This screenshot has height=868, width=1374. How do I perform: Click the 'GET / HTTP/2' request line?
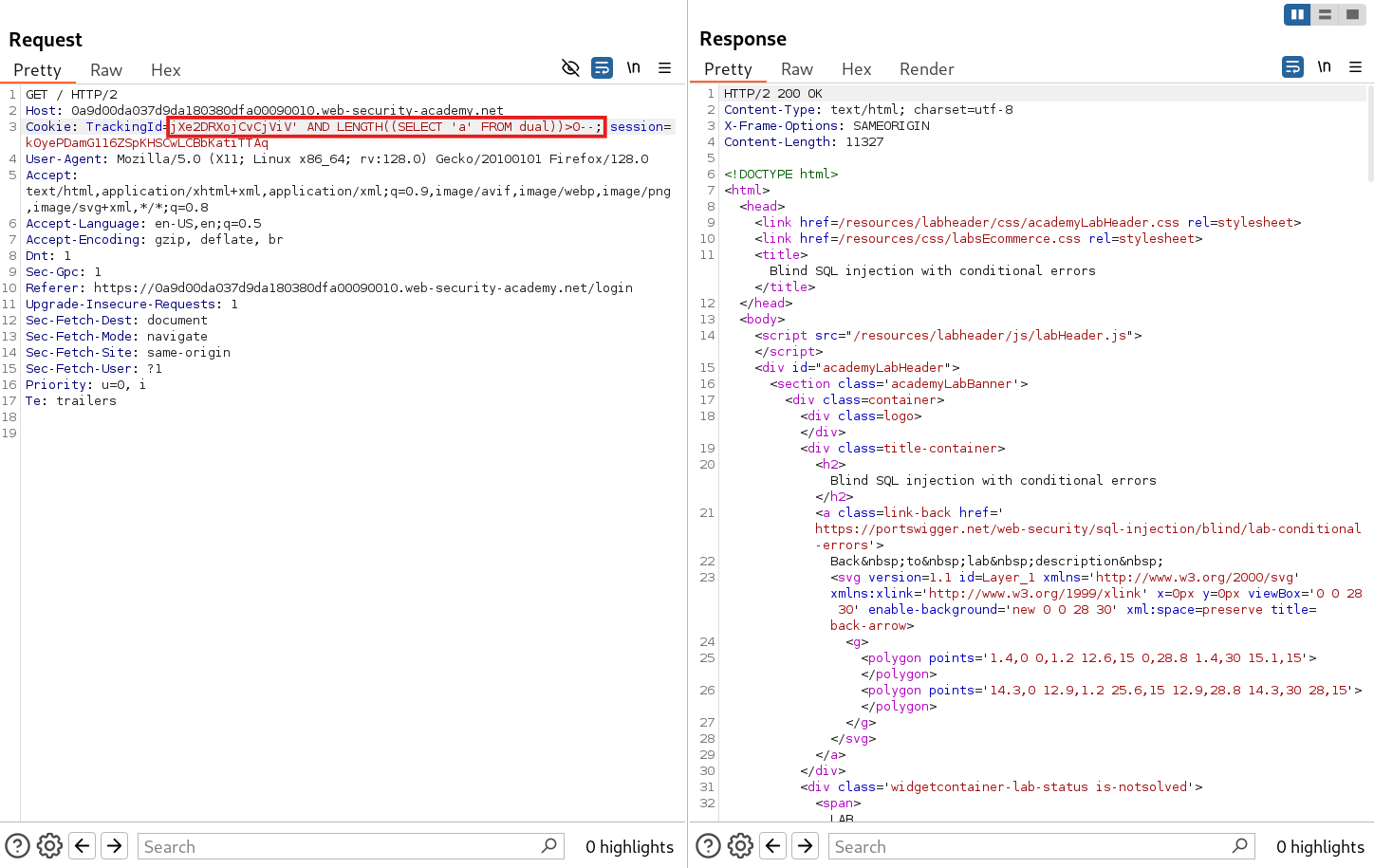click(x=72, y=95)
